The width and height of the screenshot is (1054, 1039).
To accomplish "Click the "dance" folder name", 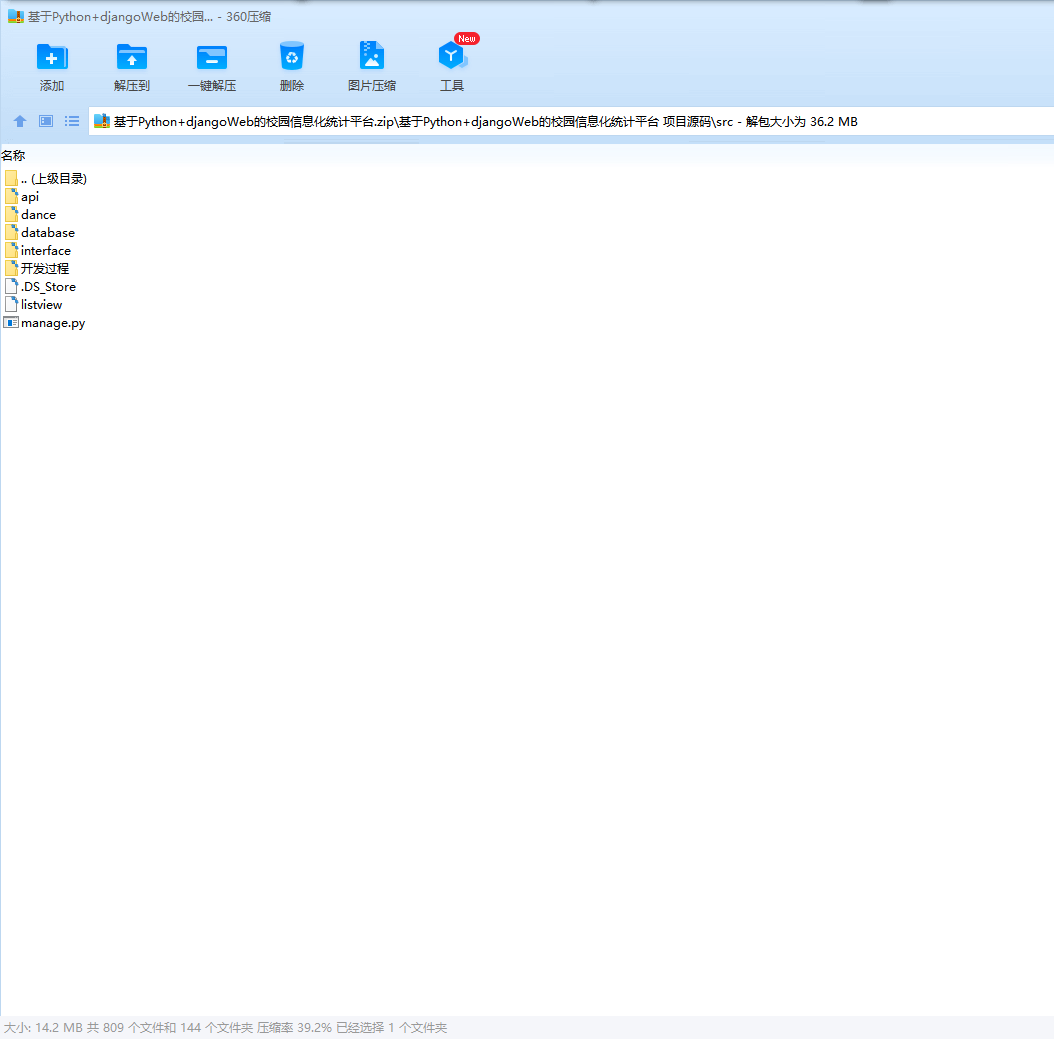I will point(38,214).
